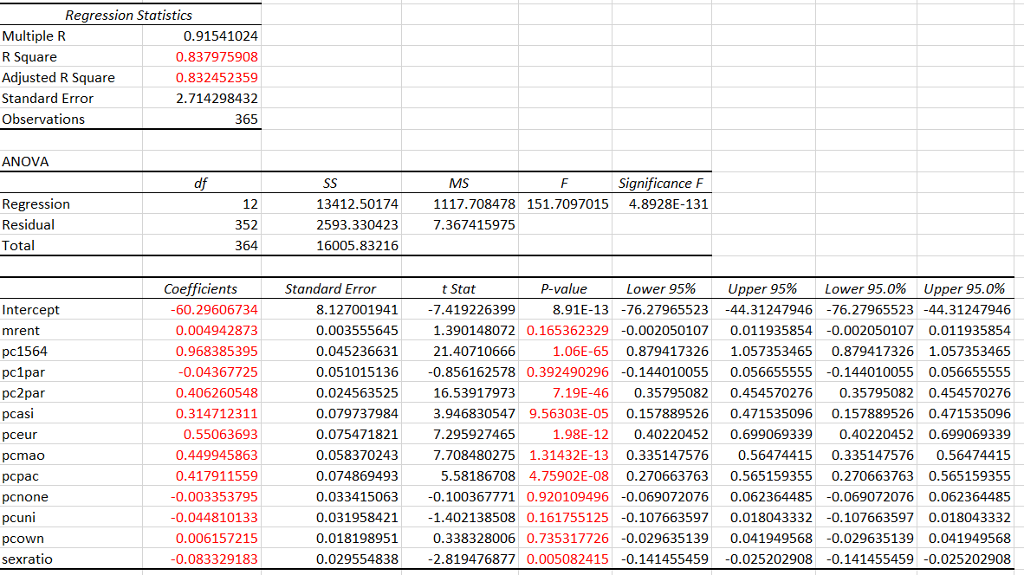
Task: Select the pcnone P-value 0.920109496
Action: [x=567, y=497]
